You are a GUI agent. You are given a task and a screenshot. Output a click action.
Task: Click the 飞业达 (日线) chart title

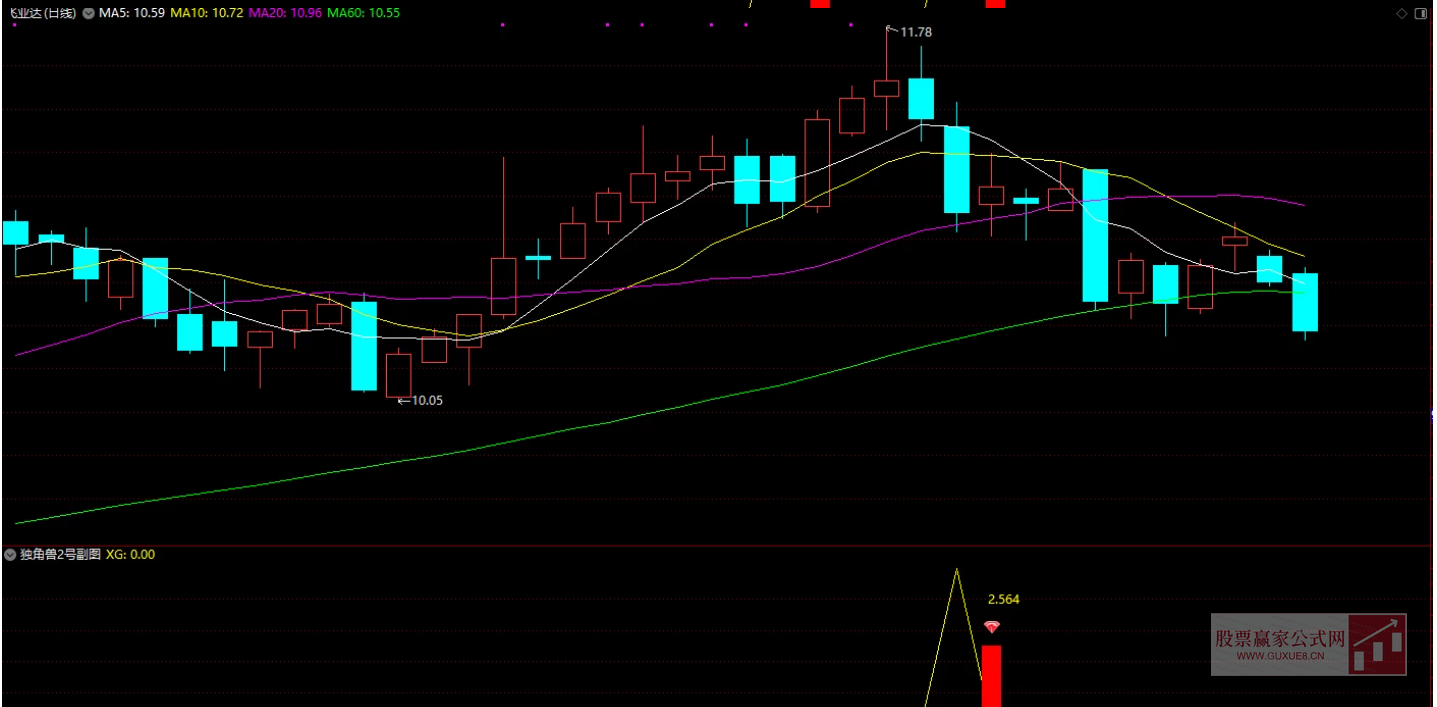click(x=42, y=13)
